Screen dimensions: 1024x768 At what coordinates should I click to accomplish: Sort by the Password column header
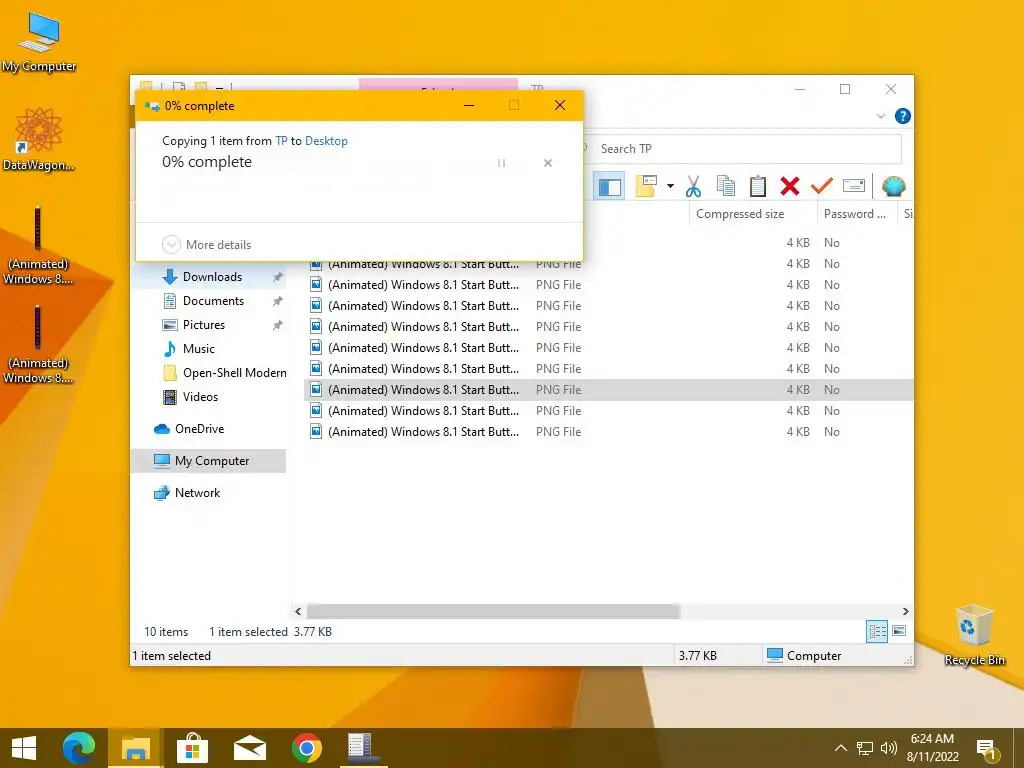pos(858,214)
